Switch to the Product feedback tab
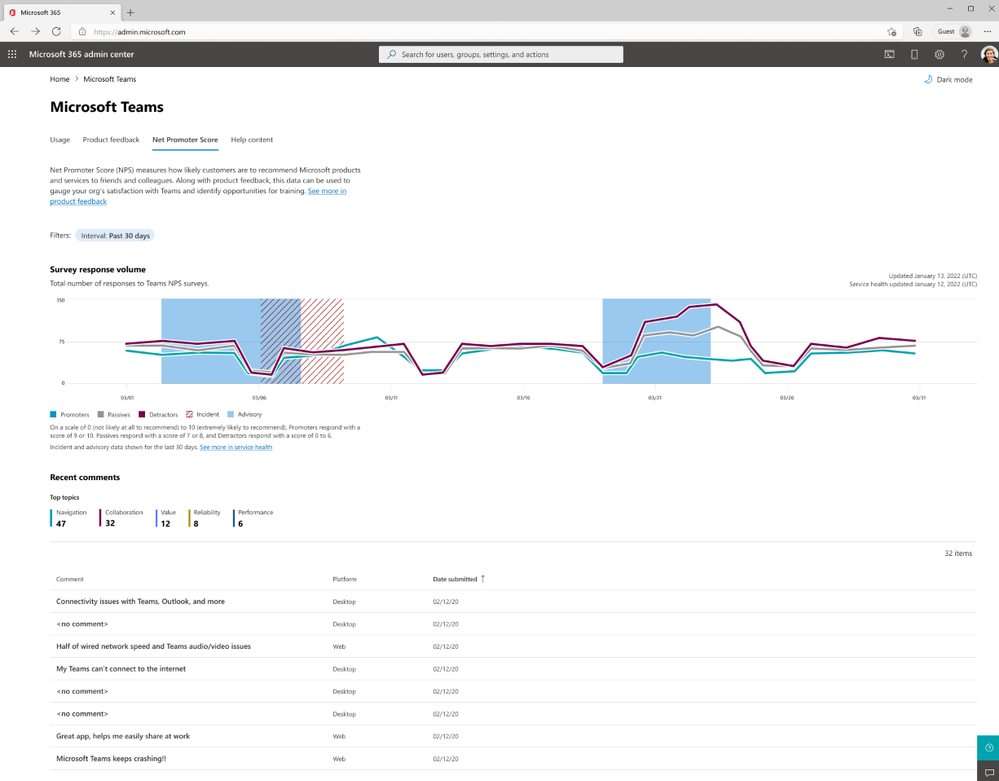999x781 pixels. [x=111, y=140]
